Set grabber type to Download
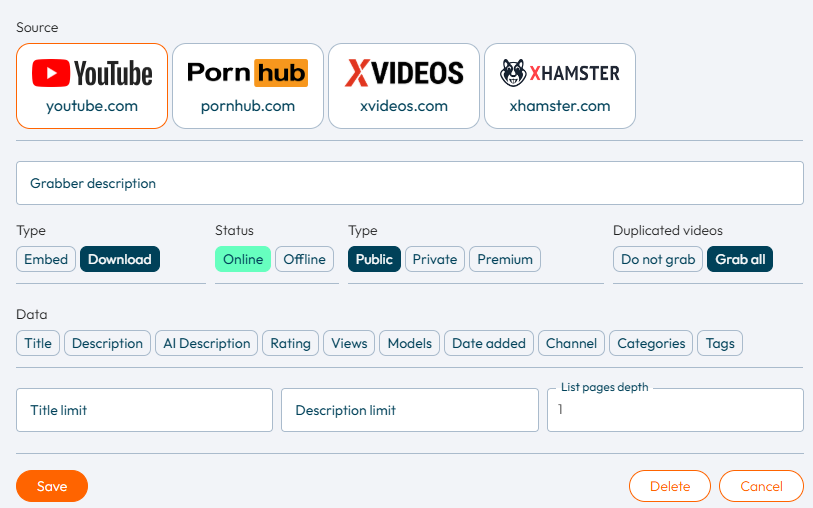This screenshot has height=508, width=813. pyautogui.click(x=120, y=259)
